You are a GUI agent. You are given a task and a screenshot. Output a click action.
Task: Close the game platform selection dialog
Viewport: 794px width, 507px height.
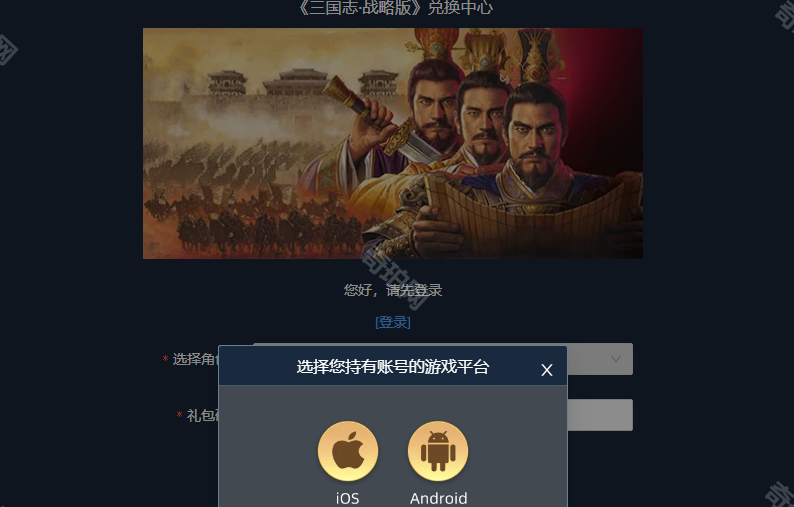(546, 370)
